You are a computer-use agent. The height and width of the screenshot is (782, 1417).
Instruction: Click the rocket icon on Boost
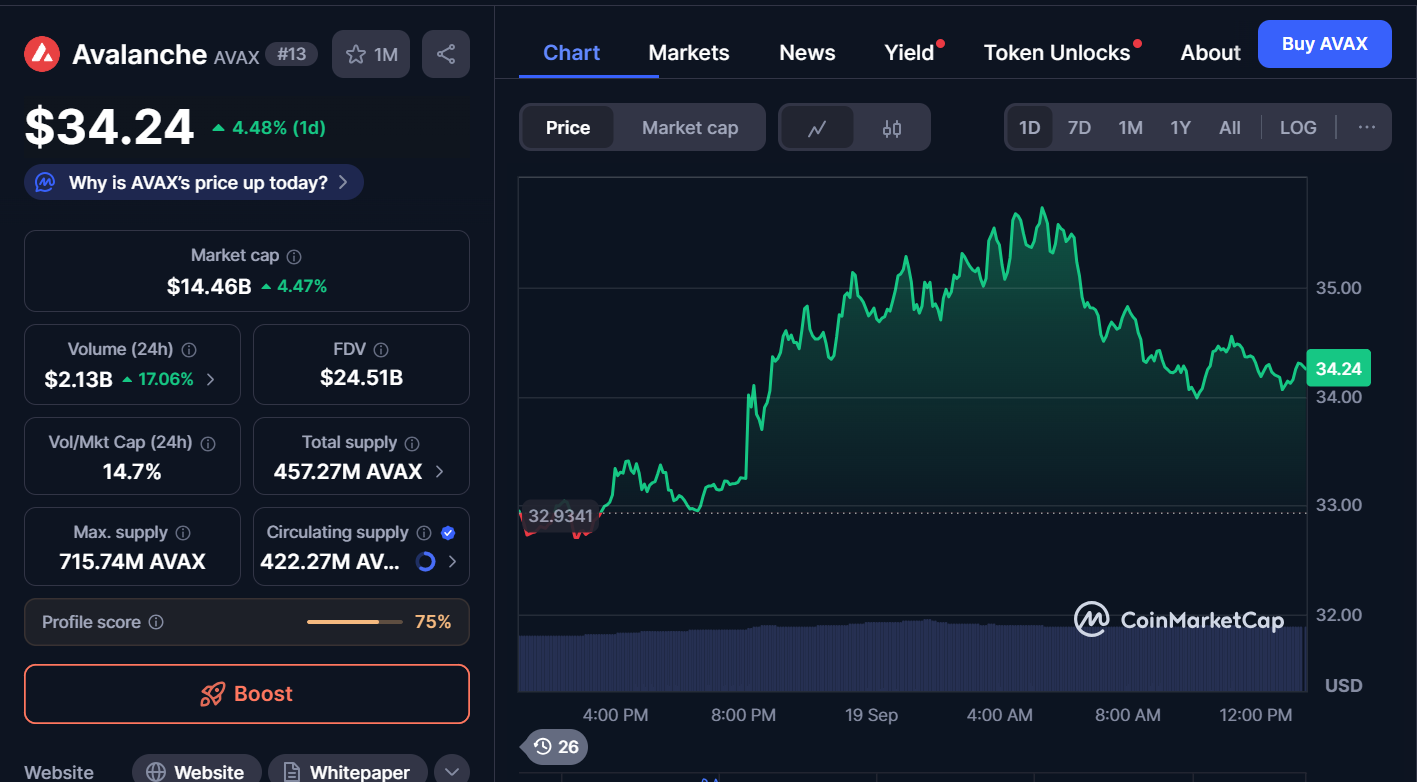click(212, 694)
